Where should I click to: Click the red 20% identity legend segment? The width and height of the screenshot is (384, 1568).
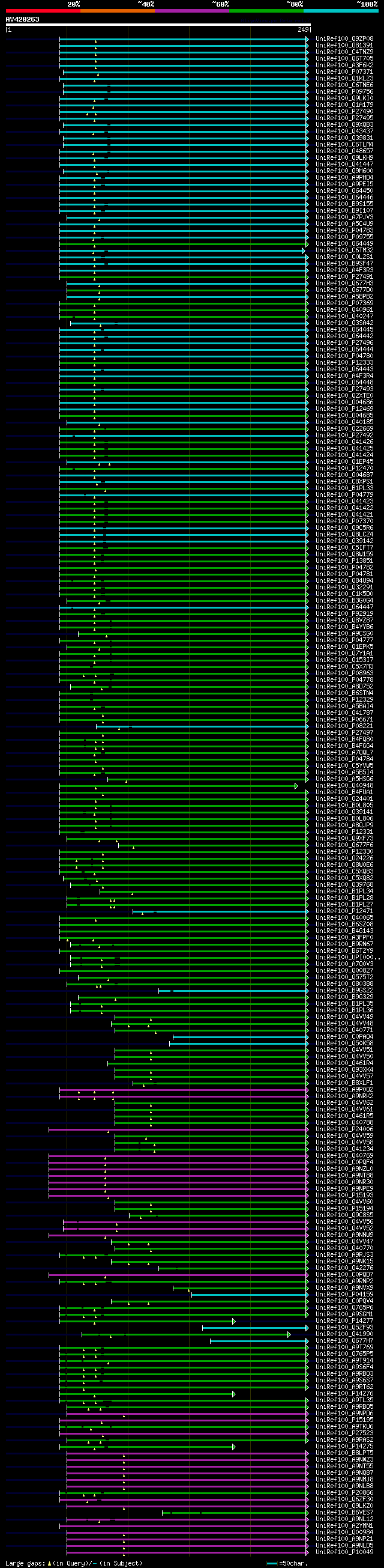click(x=43, y=10)
